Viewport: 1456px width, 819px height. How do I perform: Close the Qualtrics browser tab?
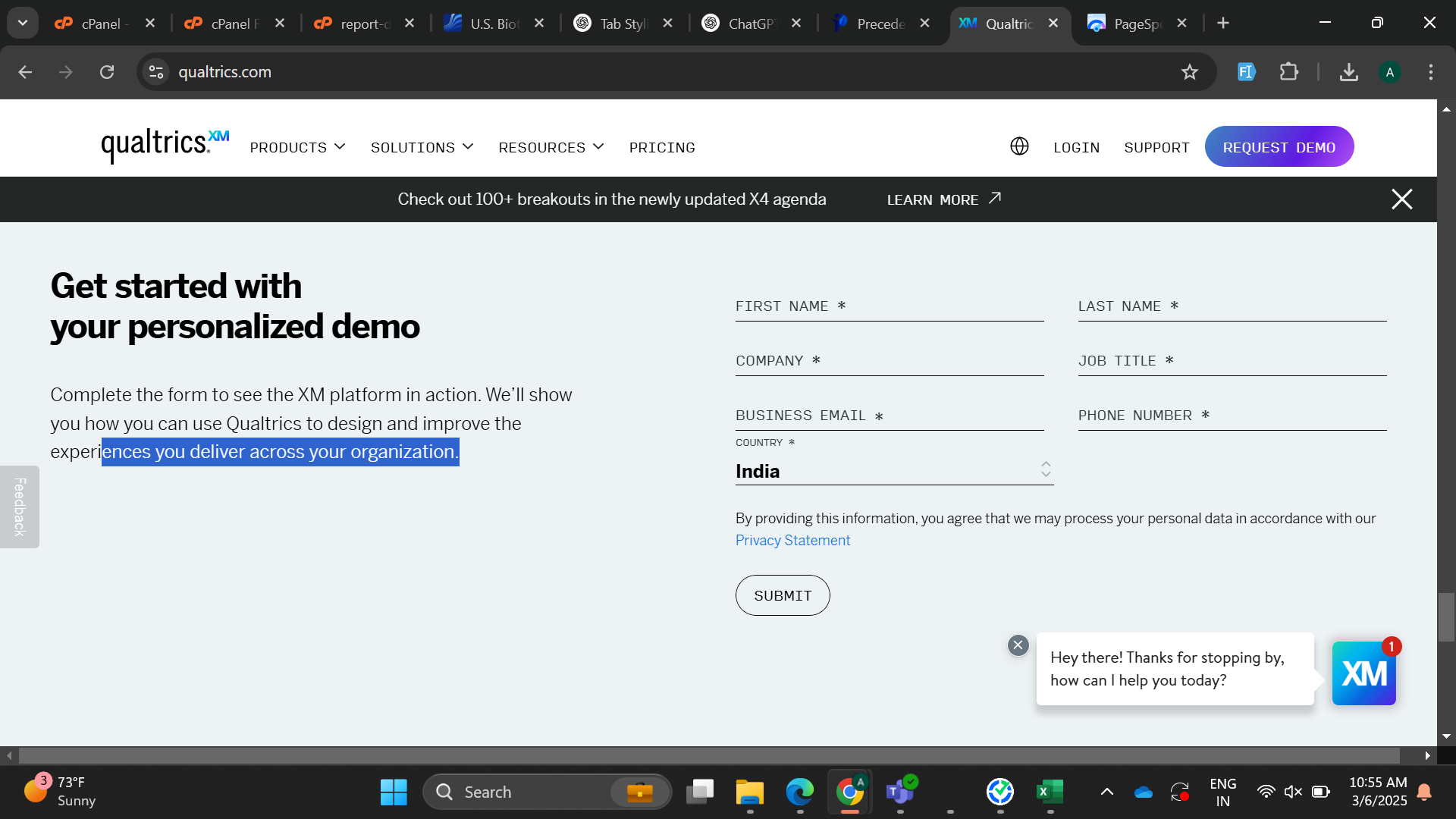[1053, 24]
